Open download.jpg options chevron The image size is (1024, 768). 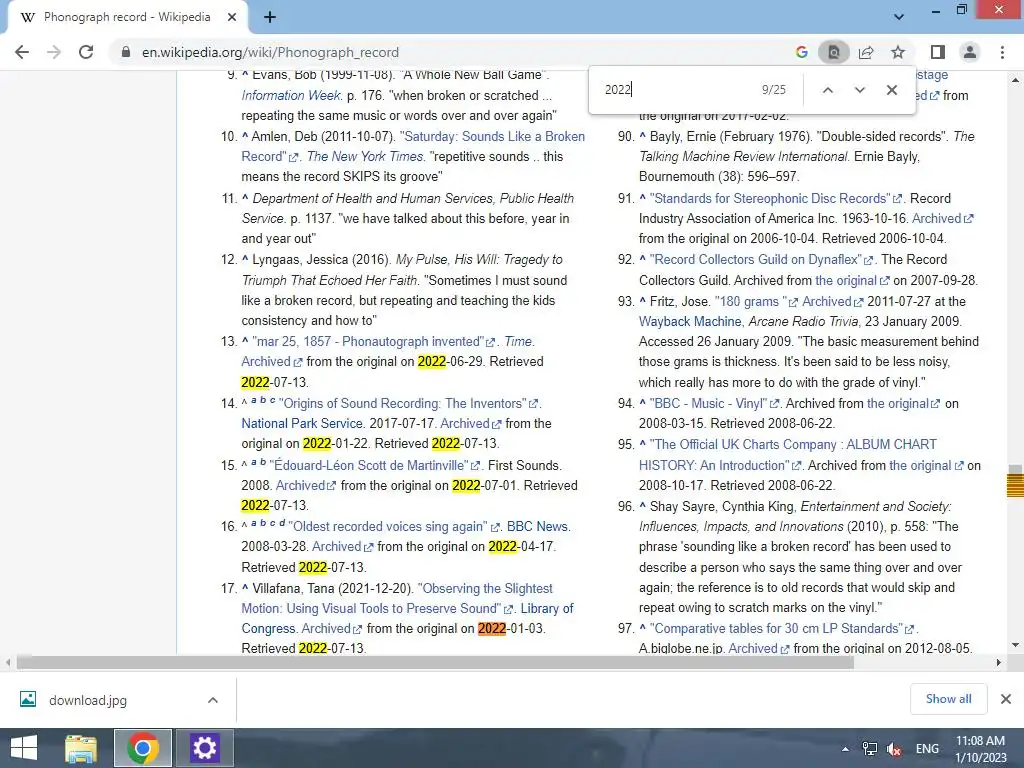212,700
